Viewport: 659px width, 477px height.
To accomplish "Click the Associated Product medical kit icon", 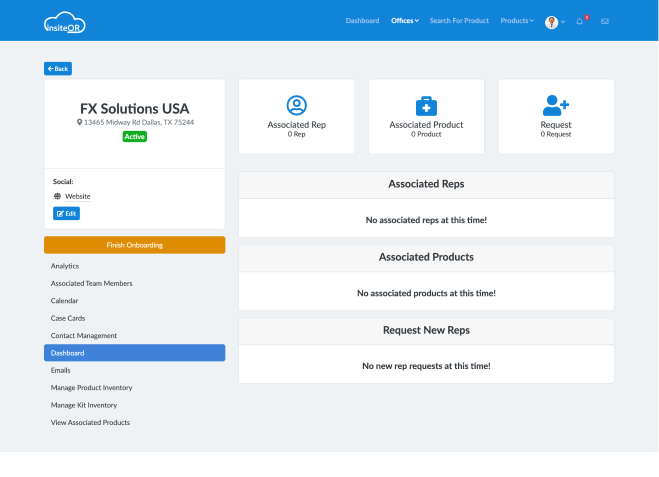I will pyautogui.click(x=426, y=106).
